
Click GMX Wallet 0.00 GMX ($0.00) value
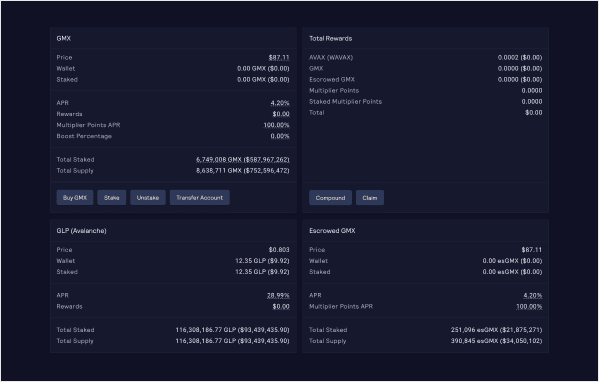click(263, 69)
